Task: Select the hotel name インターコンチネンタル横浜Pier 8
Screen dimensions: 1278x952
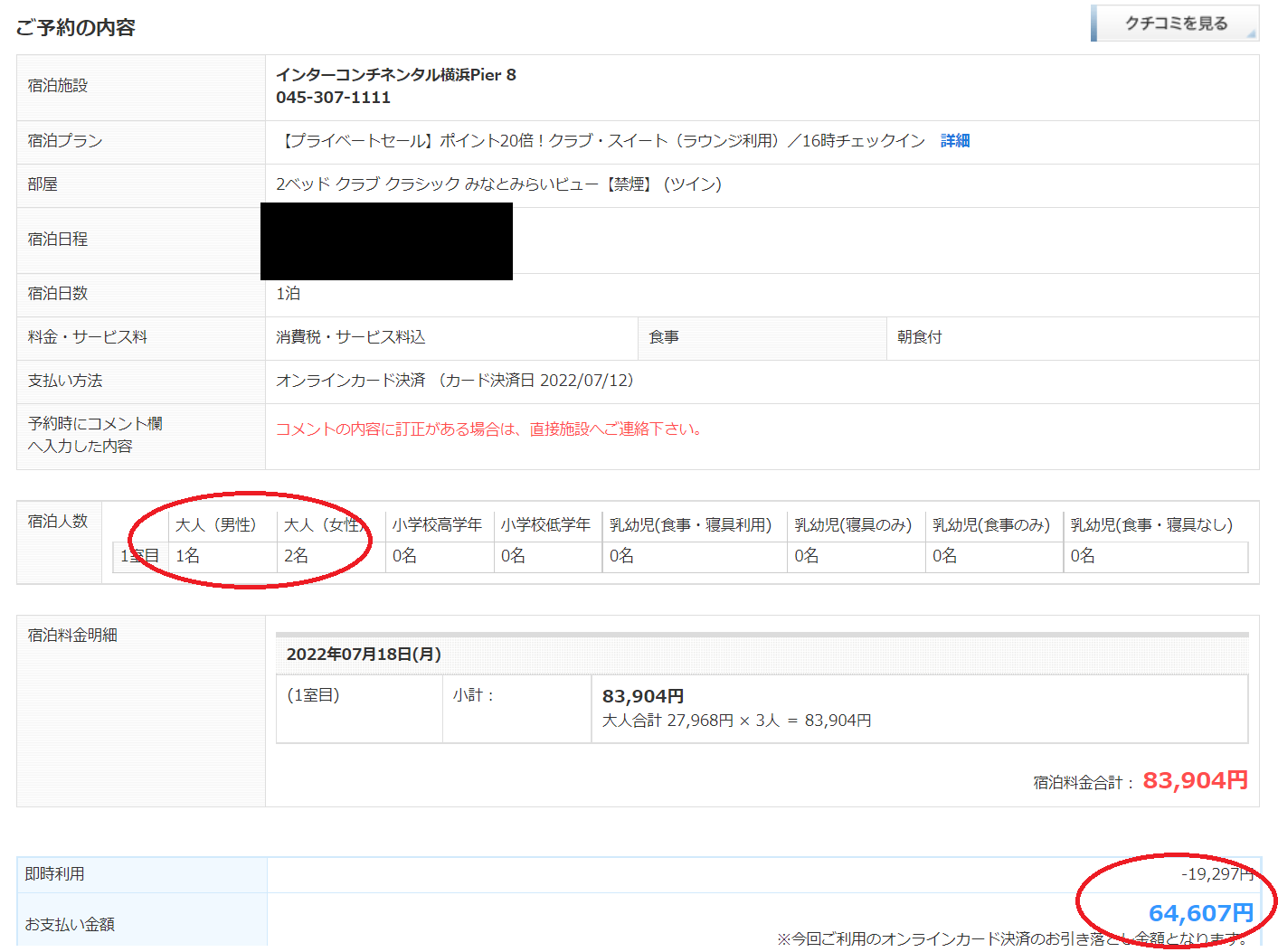Action: 396,75
